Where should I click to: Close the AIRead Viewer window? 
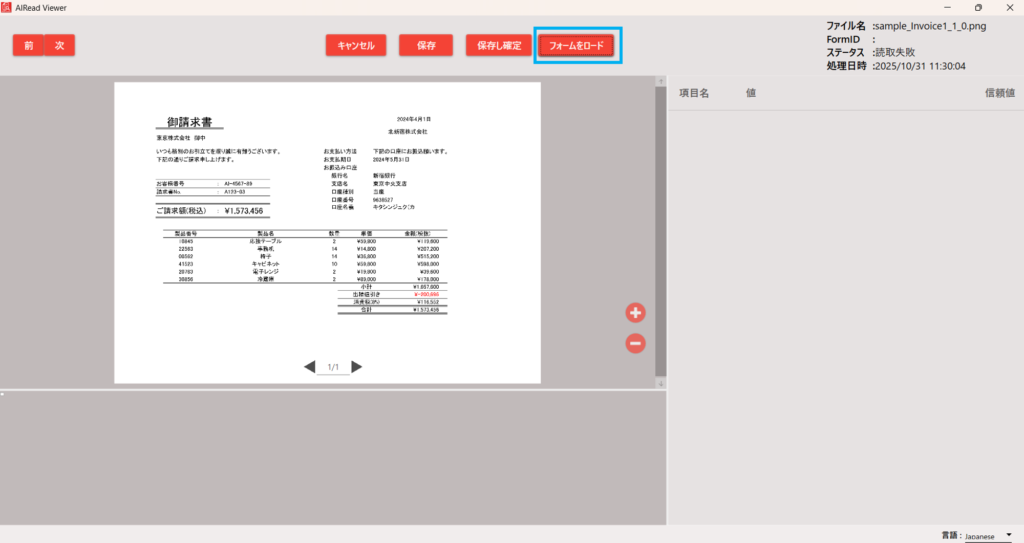[1008, 7]
